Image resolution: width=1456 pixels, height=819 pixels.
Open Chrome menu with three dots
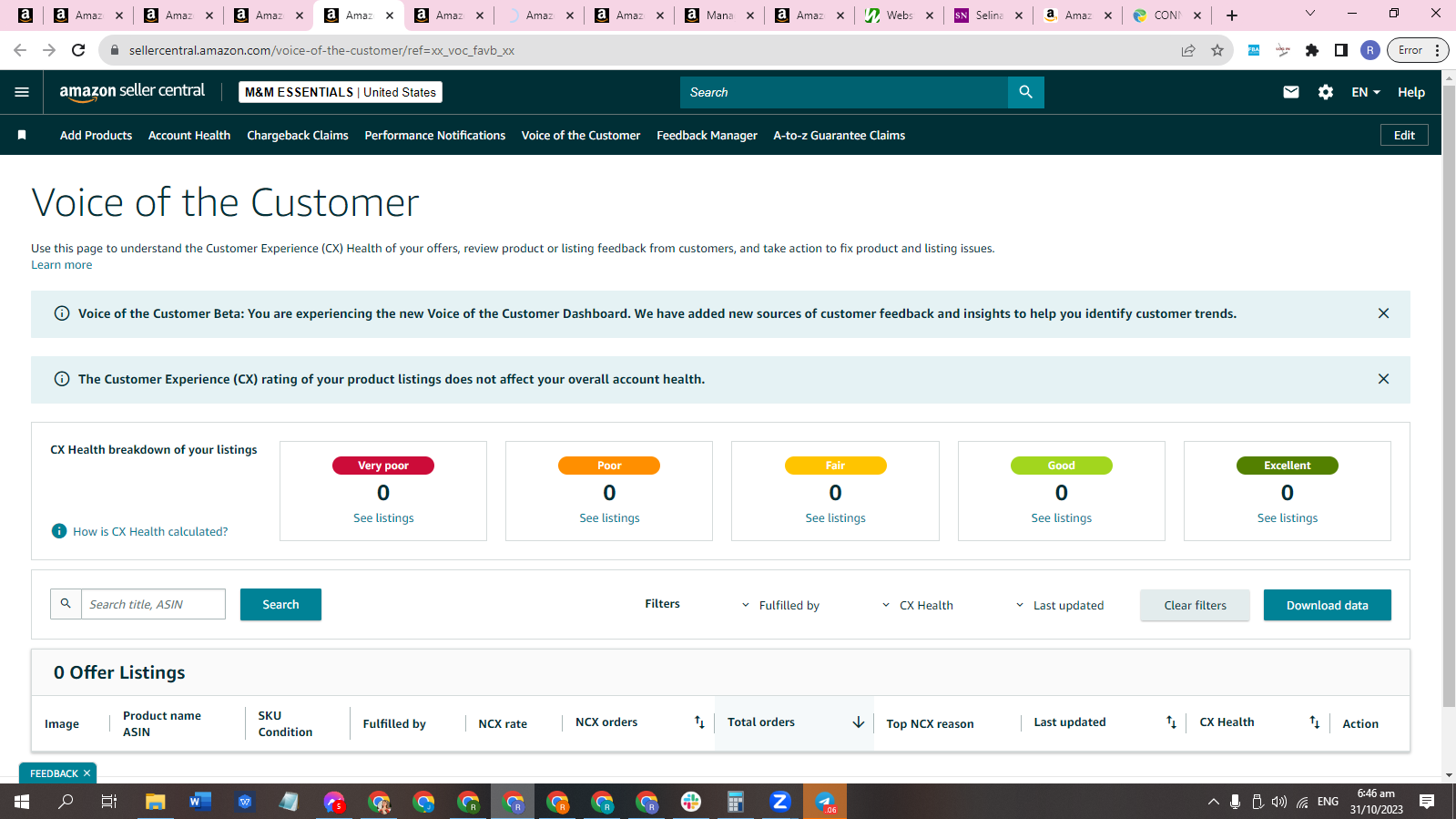point(1438,50)
